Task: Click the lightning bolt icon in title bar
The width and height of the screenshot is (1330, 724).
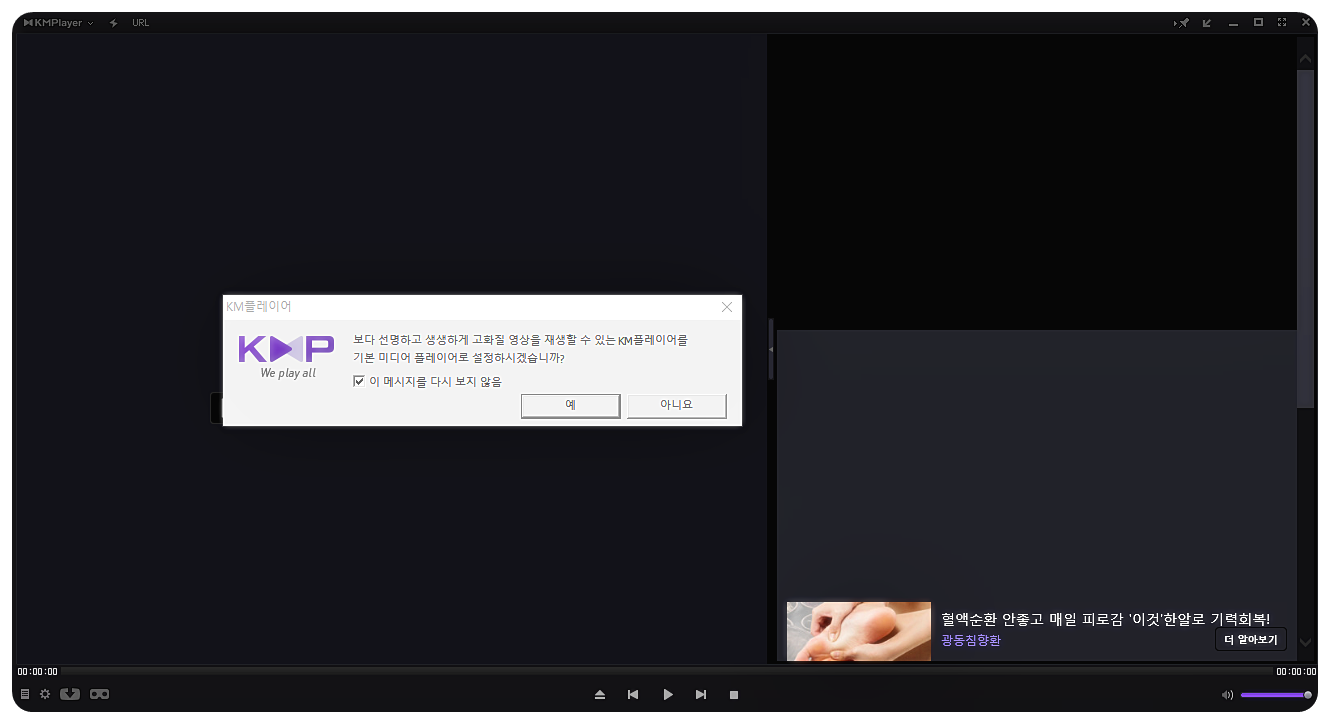Action: [115, 22]
